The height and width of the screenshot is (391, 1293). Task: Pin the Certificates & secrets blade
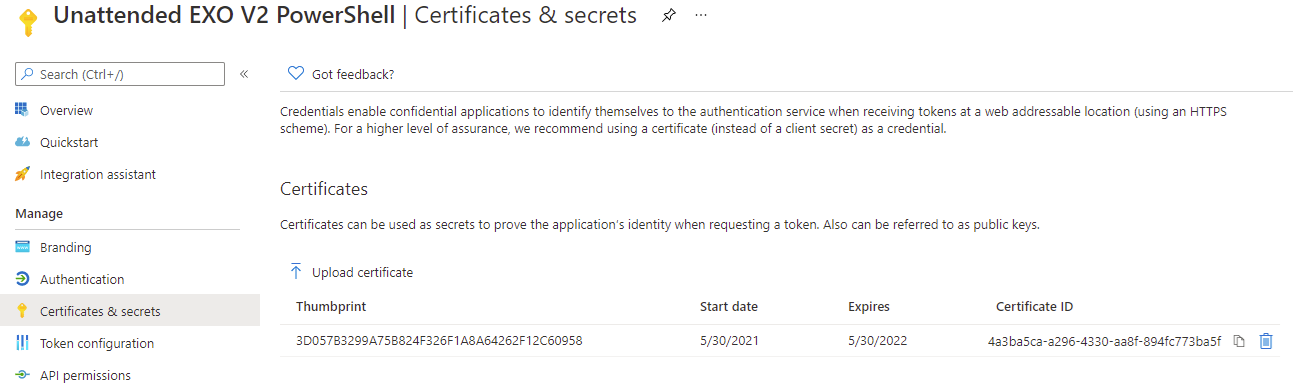click(669, 17)
